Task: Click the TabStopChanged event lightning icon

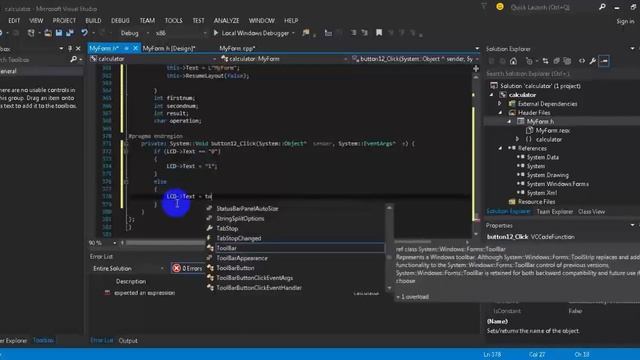Action: tap(210, 238)
